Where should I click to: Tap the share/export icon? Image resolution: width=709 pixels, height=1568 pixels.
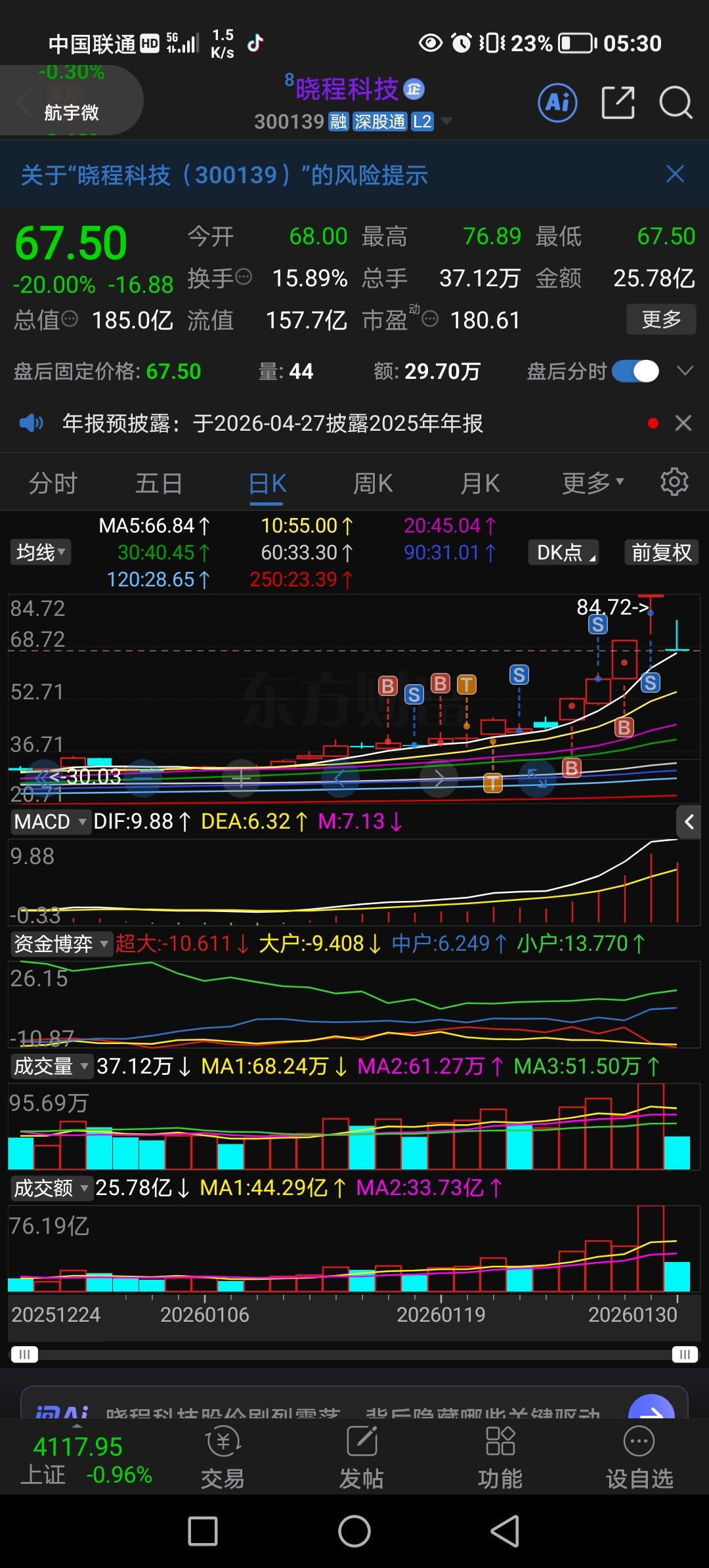[618, 102]
